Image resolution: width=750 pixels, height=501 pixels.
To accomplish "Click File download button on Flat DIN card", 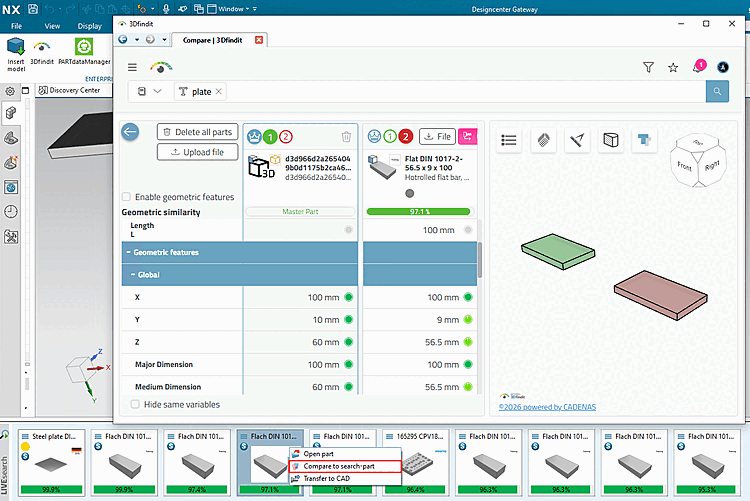I will point(437,136).
